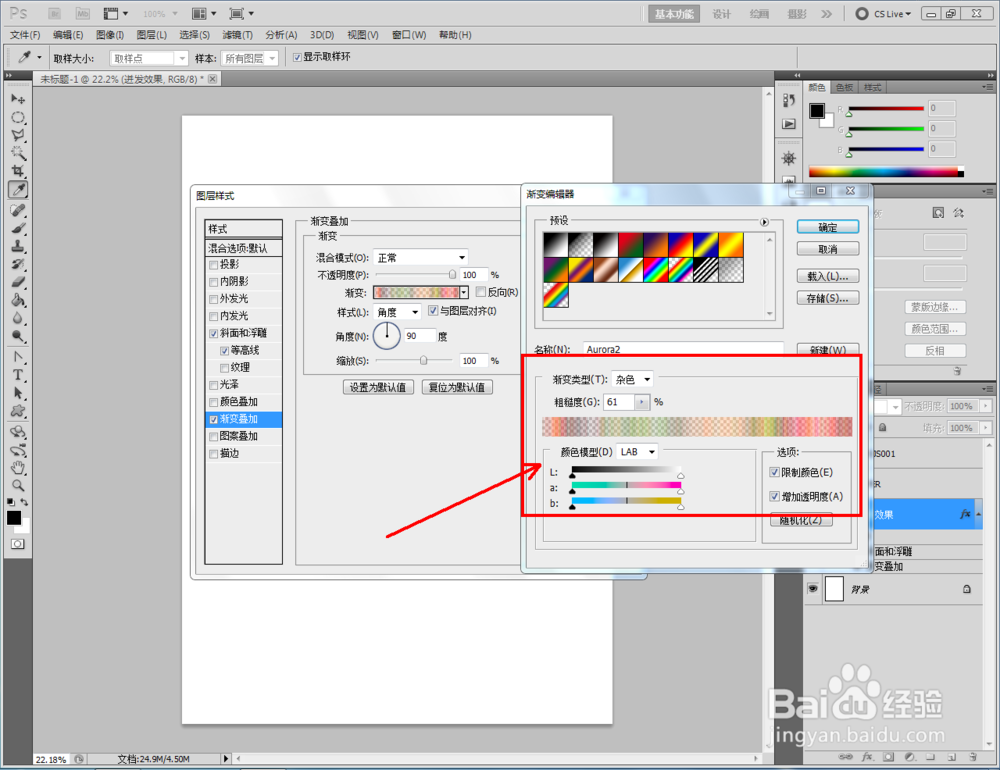Uncheck 与图层对齐(I) checkbox
Image resolution: width=1000 pixels, height=770 pixels.
433,311
